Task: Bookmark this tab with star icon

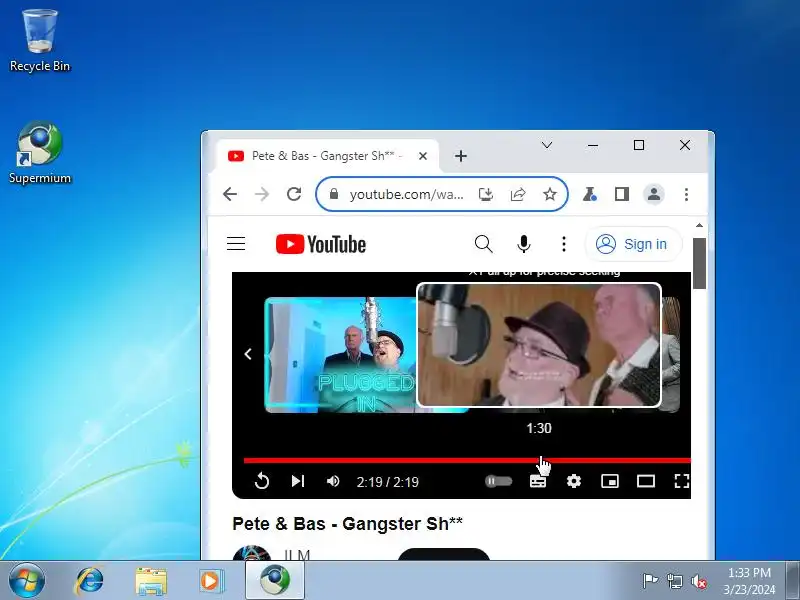Action: click(x=549, y=194)
